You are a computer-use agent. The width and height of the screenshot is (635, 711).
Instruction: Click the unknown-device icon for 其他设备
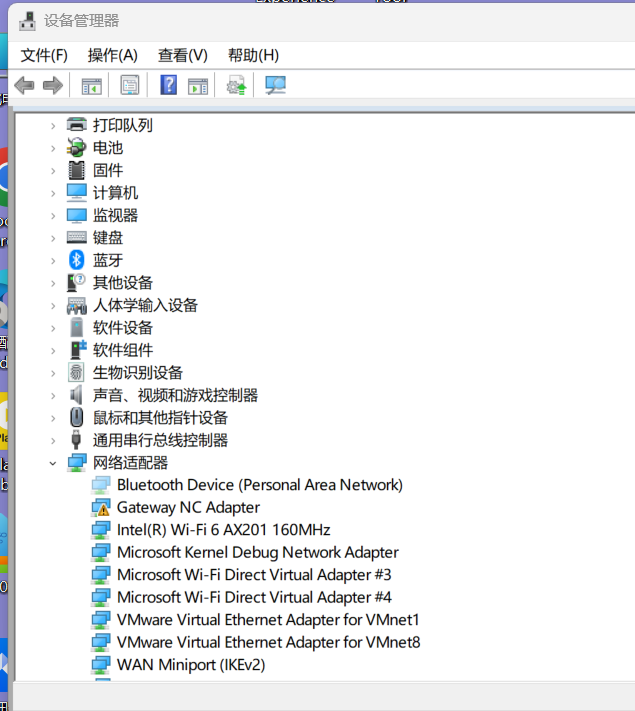point(77,282)
